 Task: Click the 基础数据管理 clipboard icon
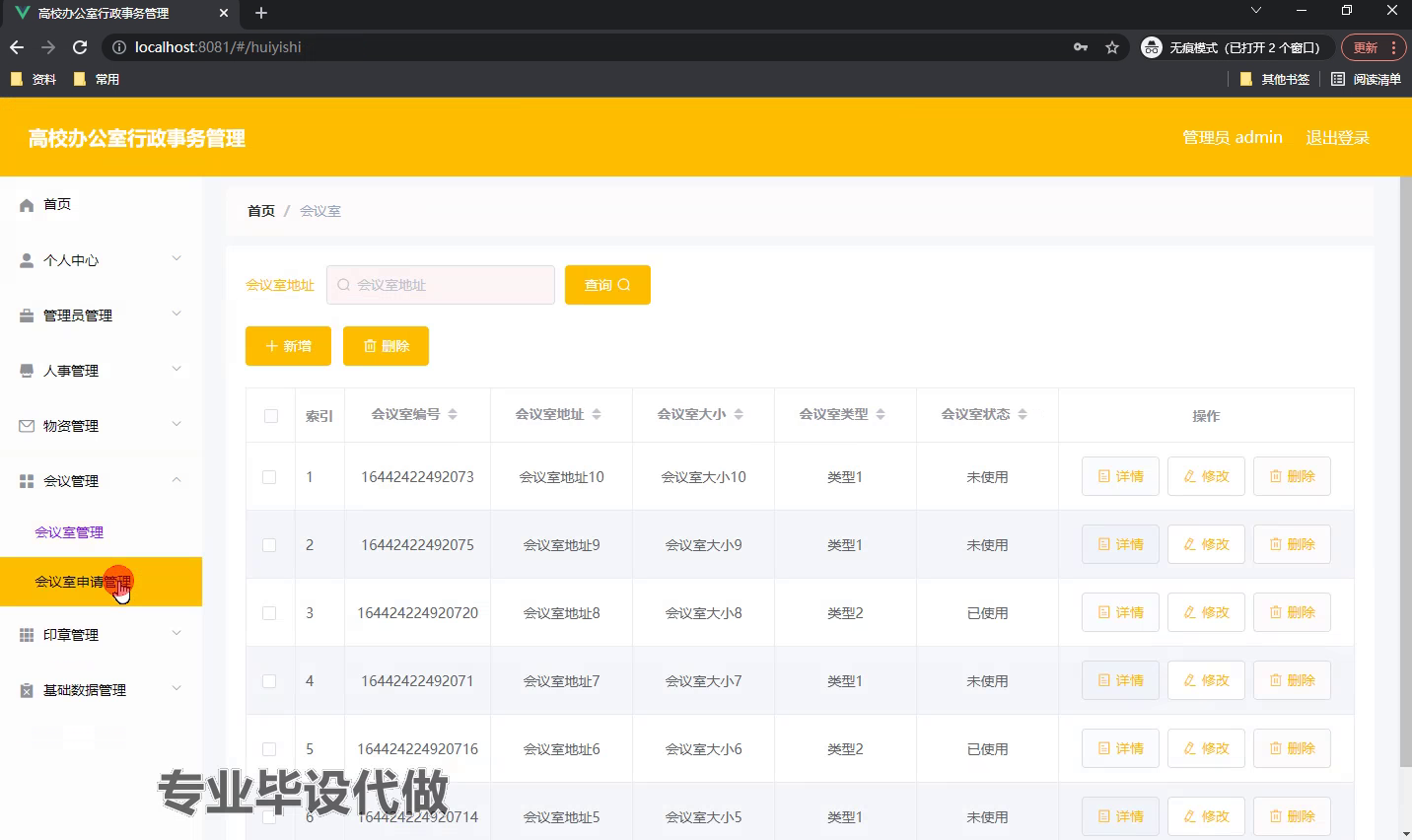(27, 690)
